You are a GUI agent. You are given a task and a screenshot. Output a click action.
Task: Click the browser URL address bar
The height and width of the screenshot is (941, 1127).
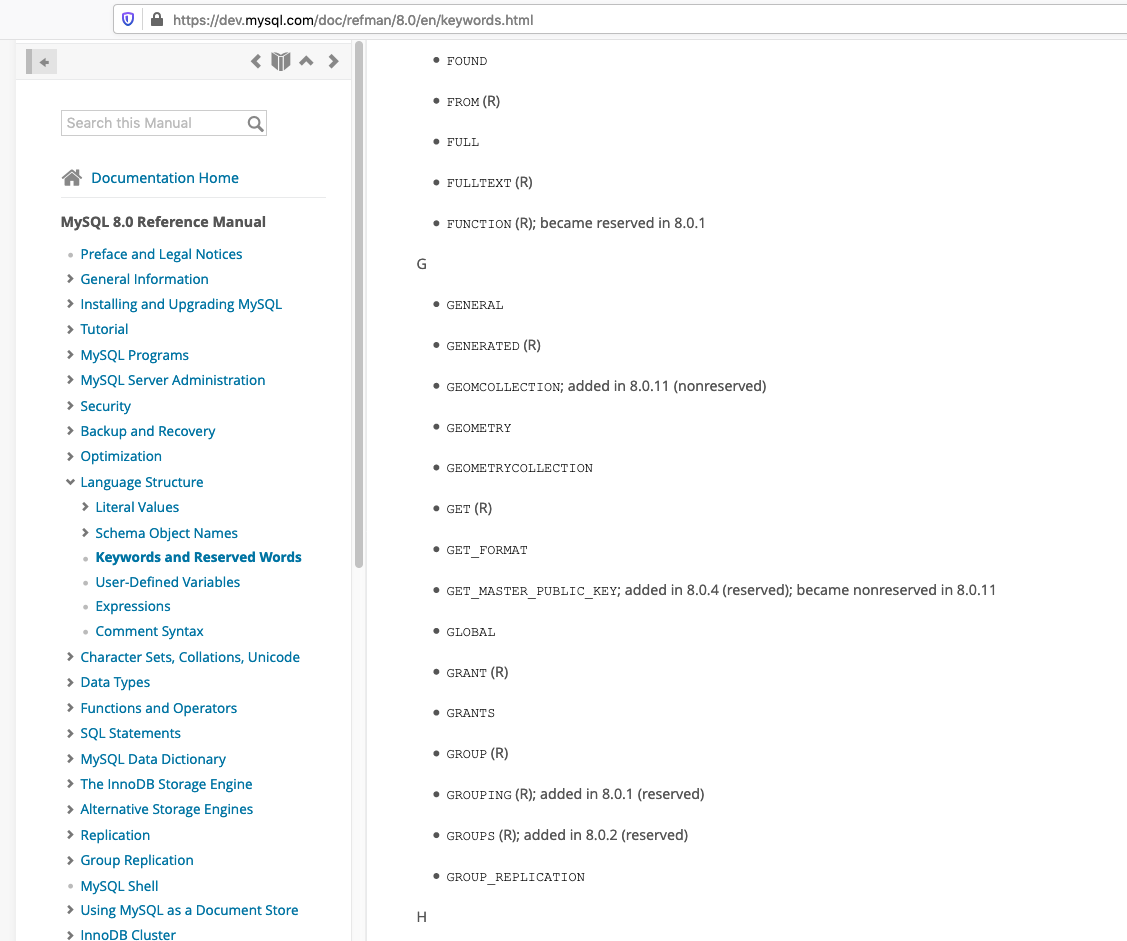point(618,20)
